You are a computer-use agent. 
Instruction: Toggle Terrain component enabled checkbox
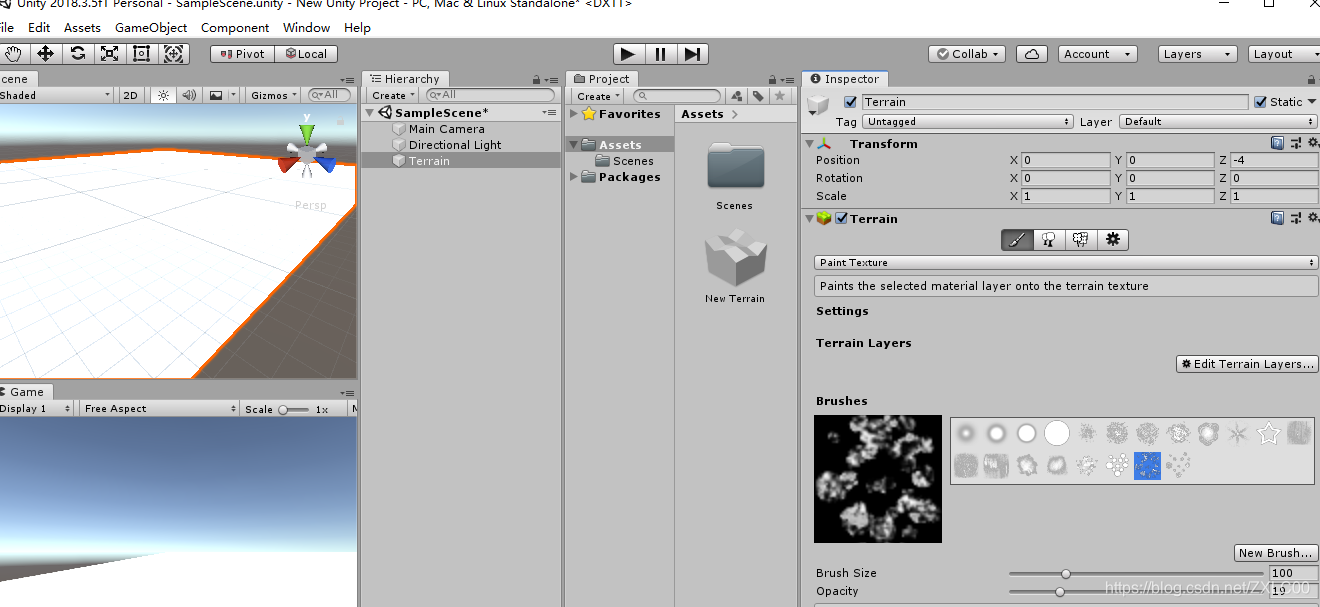pyautogui.click(x=842, y=219)
